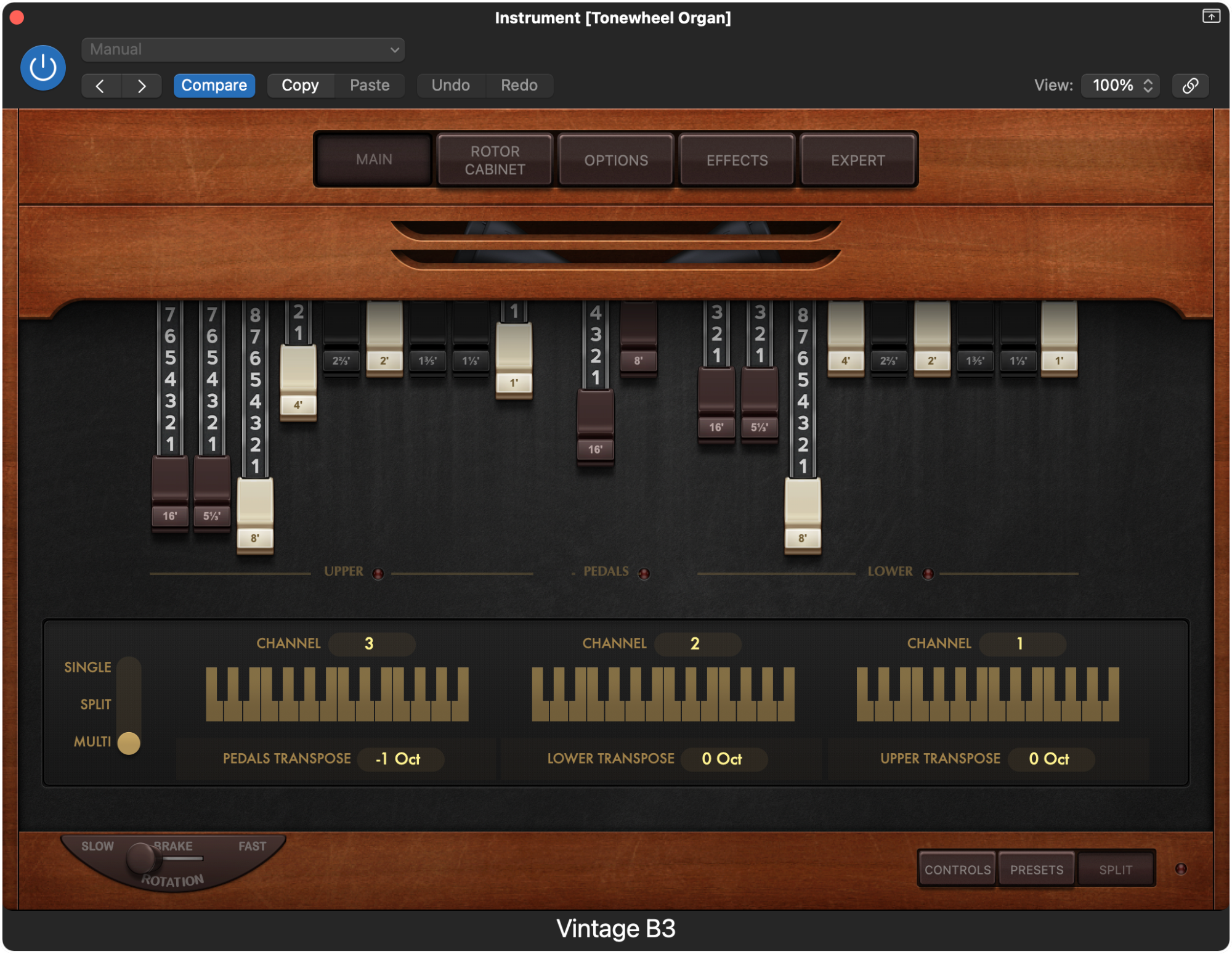Click the Upper 5⅓' drawbar
Image resolution: width=1232 pixels, height=954 pixels.
pyautogui.click(x=212, y=493)
